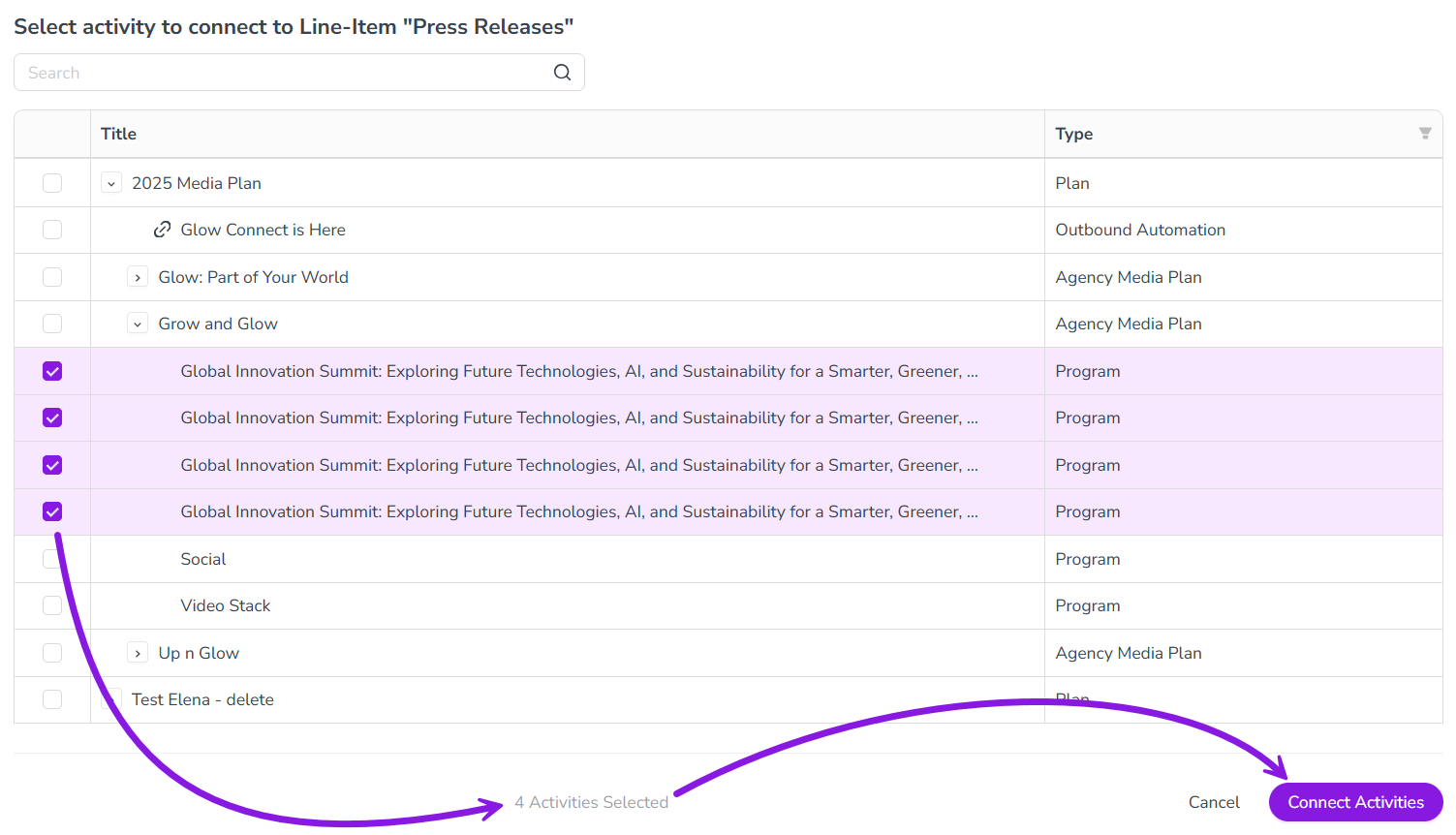Expand the Up n Glow row
Image resolution: width=1456 pixels, height=835 pixels.
pyautogui.click(x=138, y=653)
